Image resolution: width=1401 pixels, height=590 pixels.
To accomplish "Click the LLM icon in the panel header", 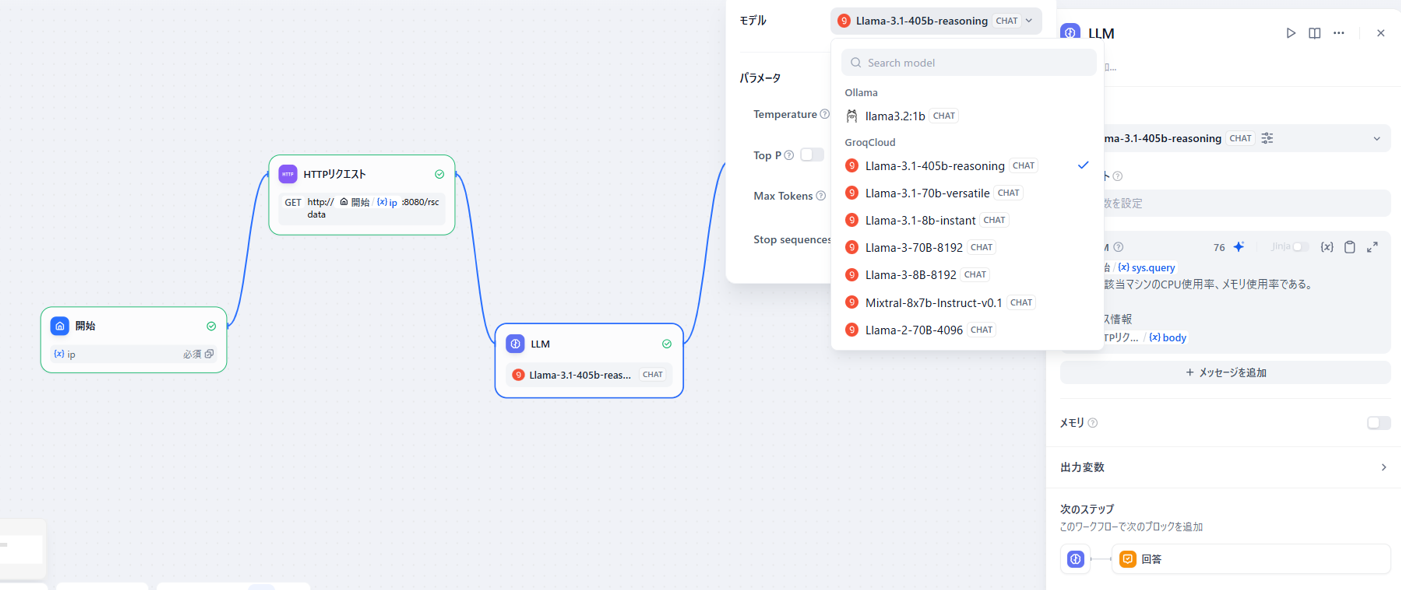I will 1070,33.
